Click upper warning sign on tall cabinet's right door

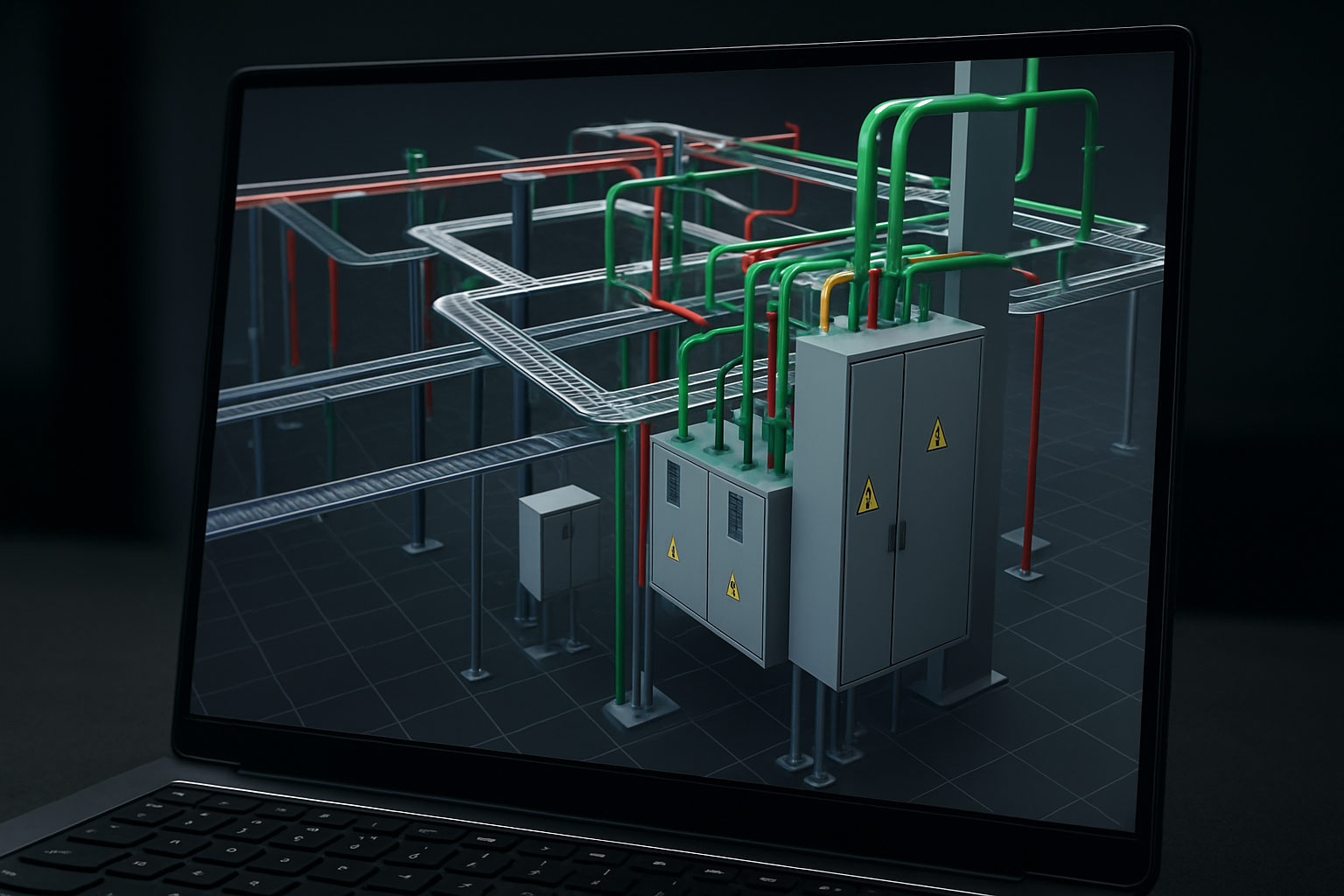937,435
